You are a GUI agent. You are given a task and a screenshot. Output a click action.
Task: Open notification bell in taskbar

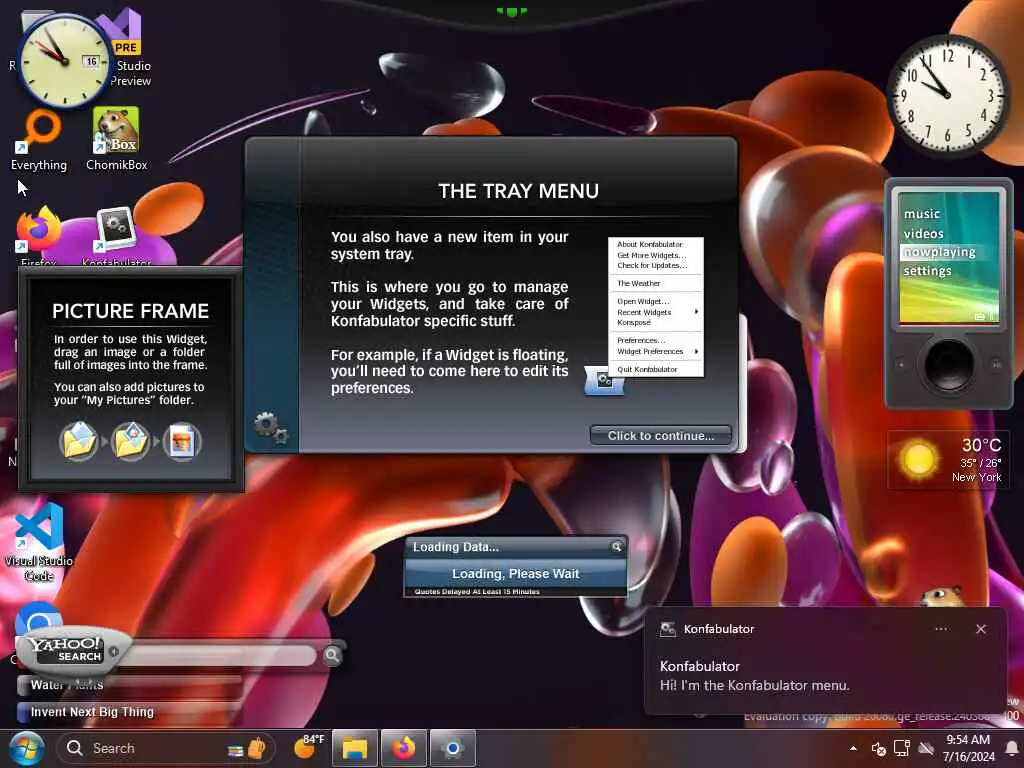pyautogui.click(x=1012, y=748)
